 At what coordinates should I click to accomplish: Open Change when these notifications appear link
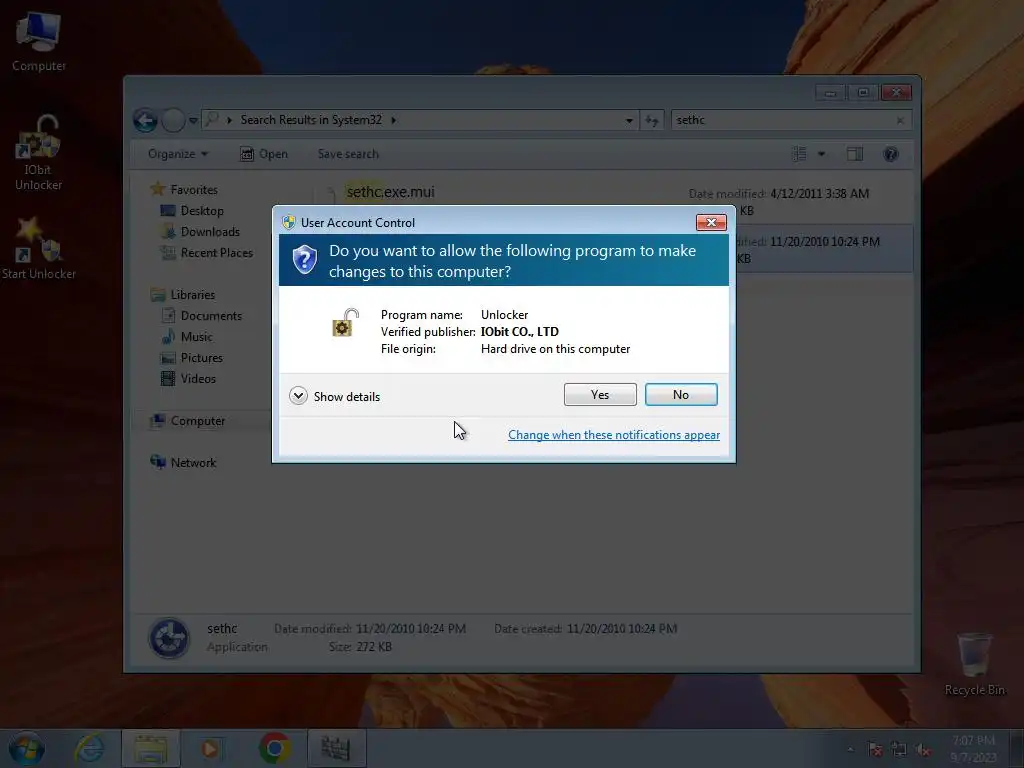click(614, 435)
